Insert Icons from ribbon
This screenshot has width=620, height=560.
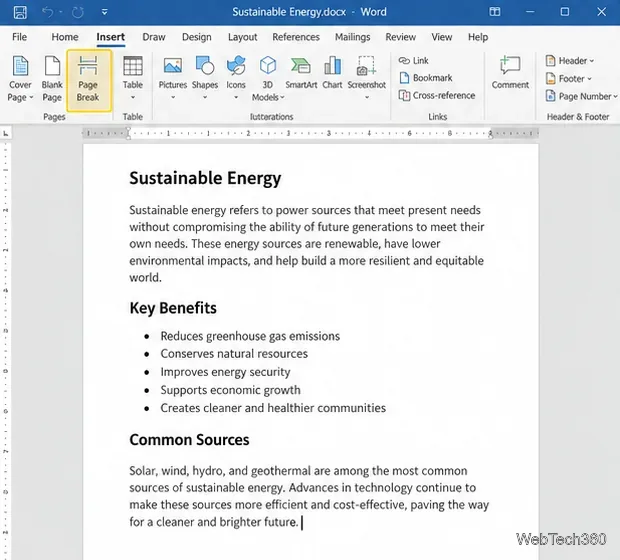(236, 78)
